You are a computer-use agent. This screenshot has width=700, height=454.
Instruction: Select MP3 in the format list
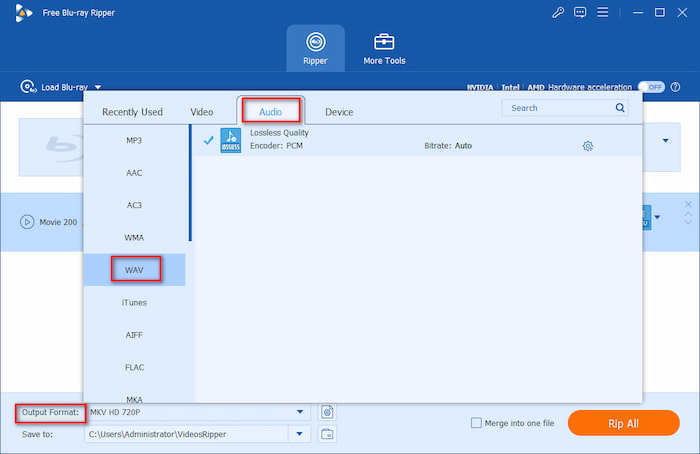click(x=134, y=141)
